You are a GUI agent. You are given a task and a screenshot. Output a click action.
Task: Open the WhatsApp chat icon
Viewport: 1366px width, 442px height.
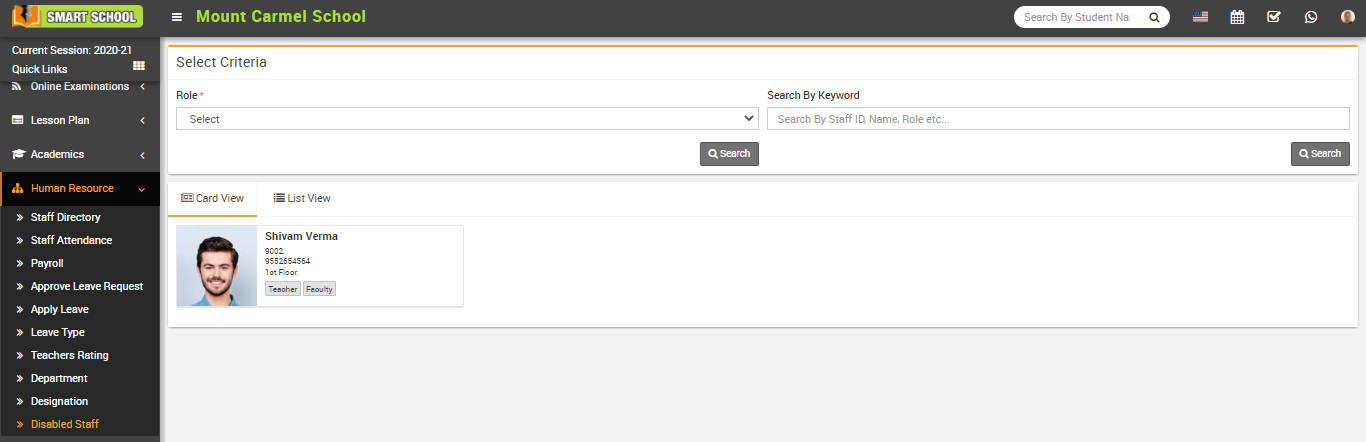(1310, 17)
